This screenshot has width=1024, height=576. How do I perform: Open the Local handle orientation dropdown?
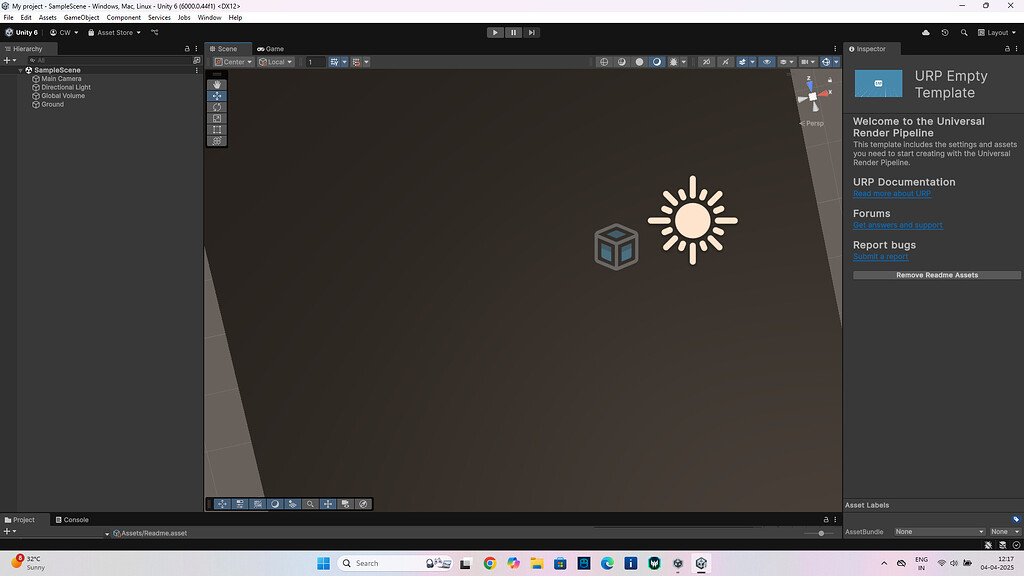pos(276,61)
